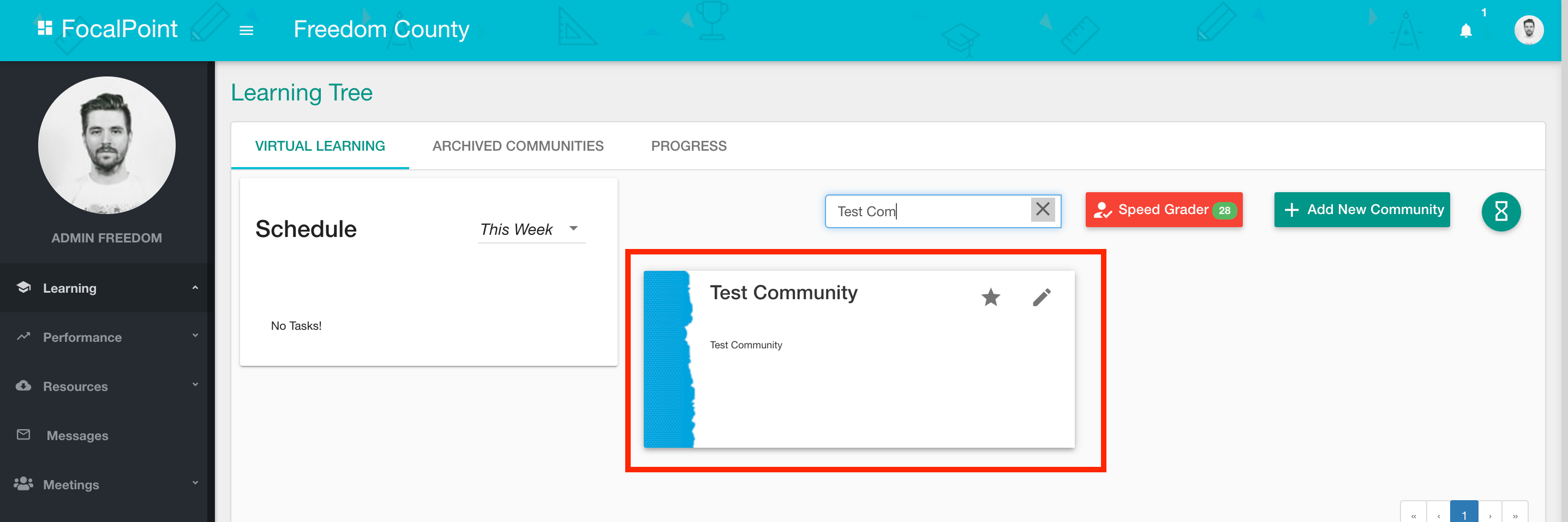This screenshot has width=1568, height=522.
Task: Switch to Archived Communities tab
Action: pos(518,146)
